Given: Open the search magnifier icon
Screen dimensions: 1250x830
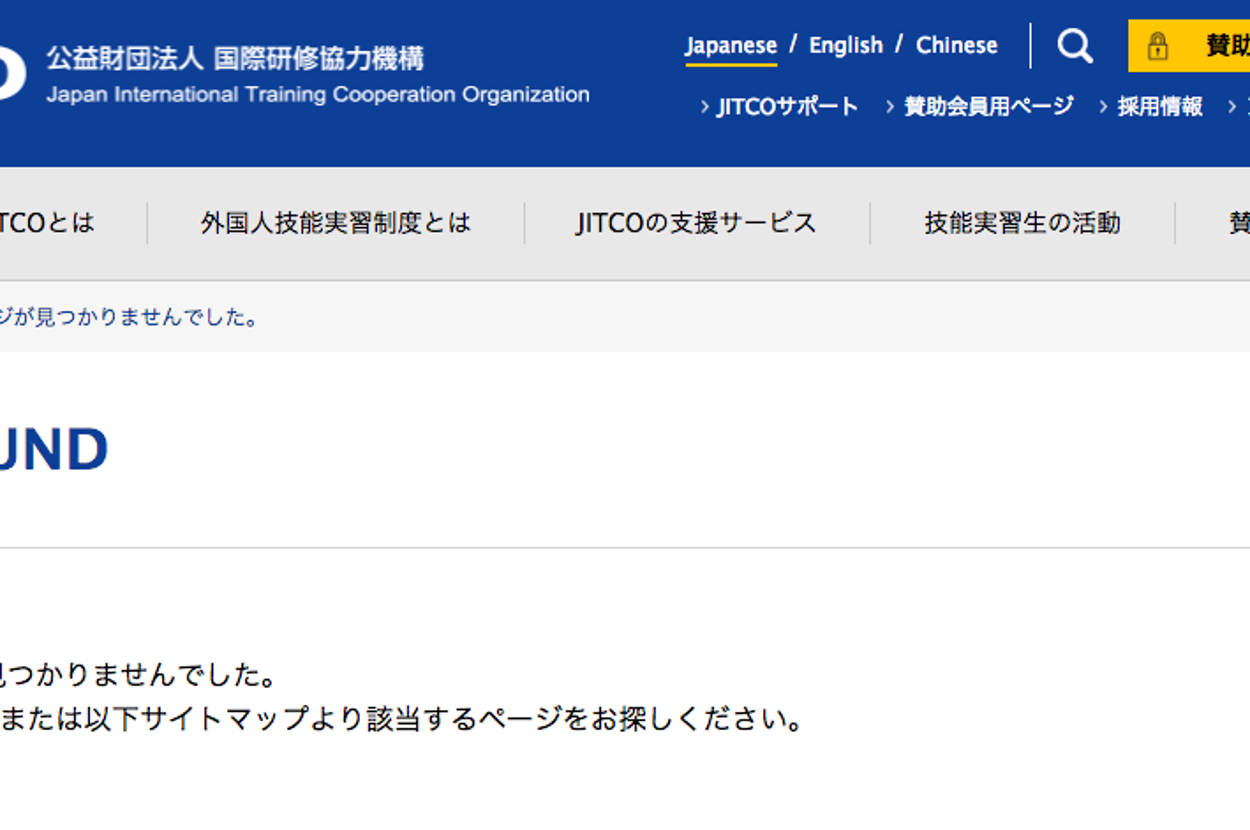Looking at the screenshot, I should click(1075, 46).
